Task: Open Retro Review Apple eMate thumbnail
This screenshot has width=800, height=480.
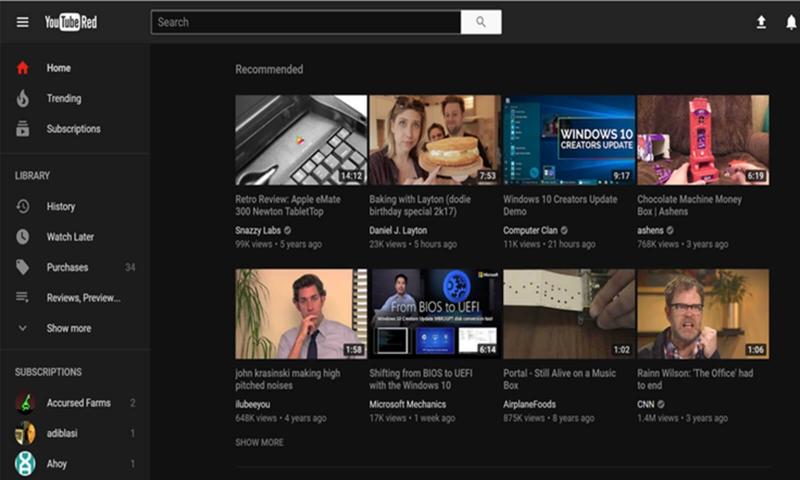Action: click(x=301, y=140)
